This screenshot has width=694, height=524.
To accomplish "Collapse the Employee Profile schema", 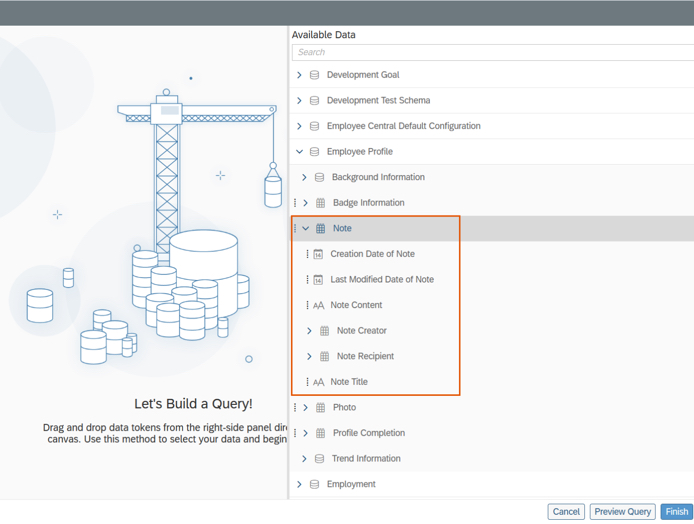I will [x=299, y=152].
